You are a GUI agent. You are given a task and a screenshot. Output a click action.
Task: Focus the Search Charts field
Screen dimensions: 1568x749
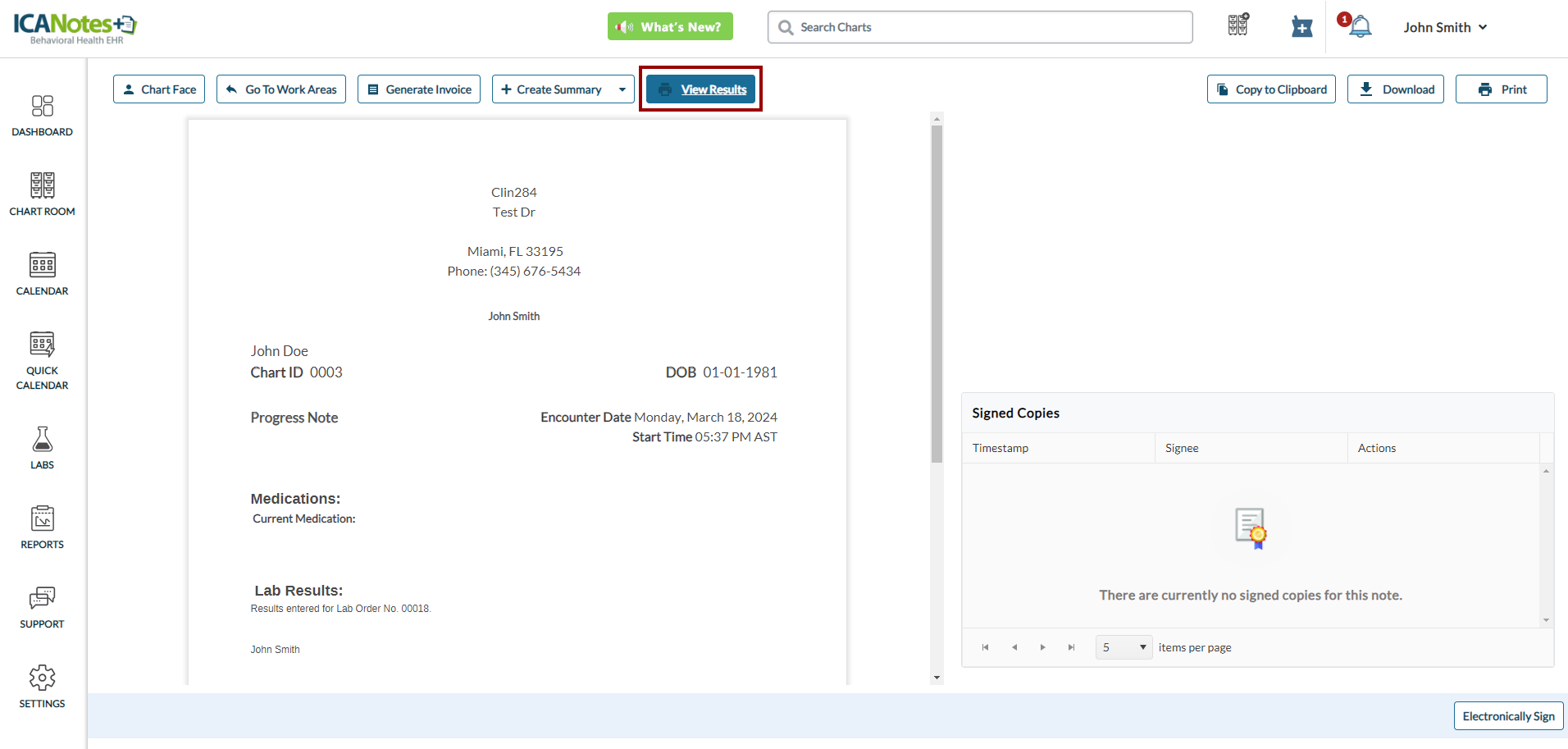tap(980, 27)
